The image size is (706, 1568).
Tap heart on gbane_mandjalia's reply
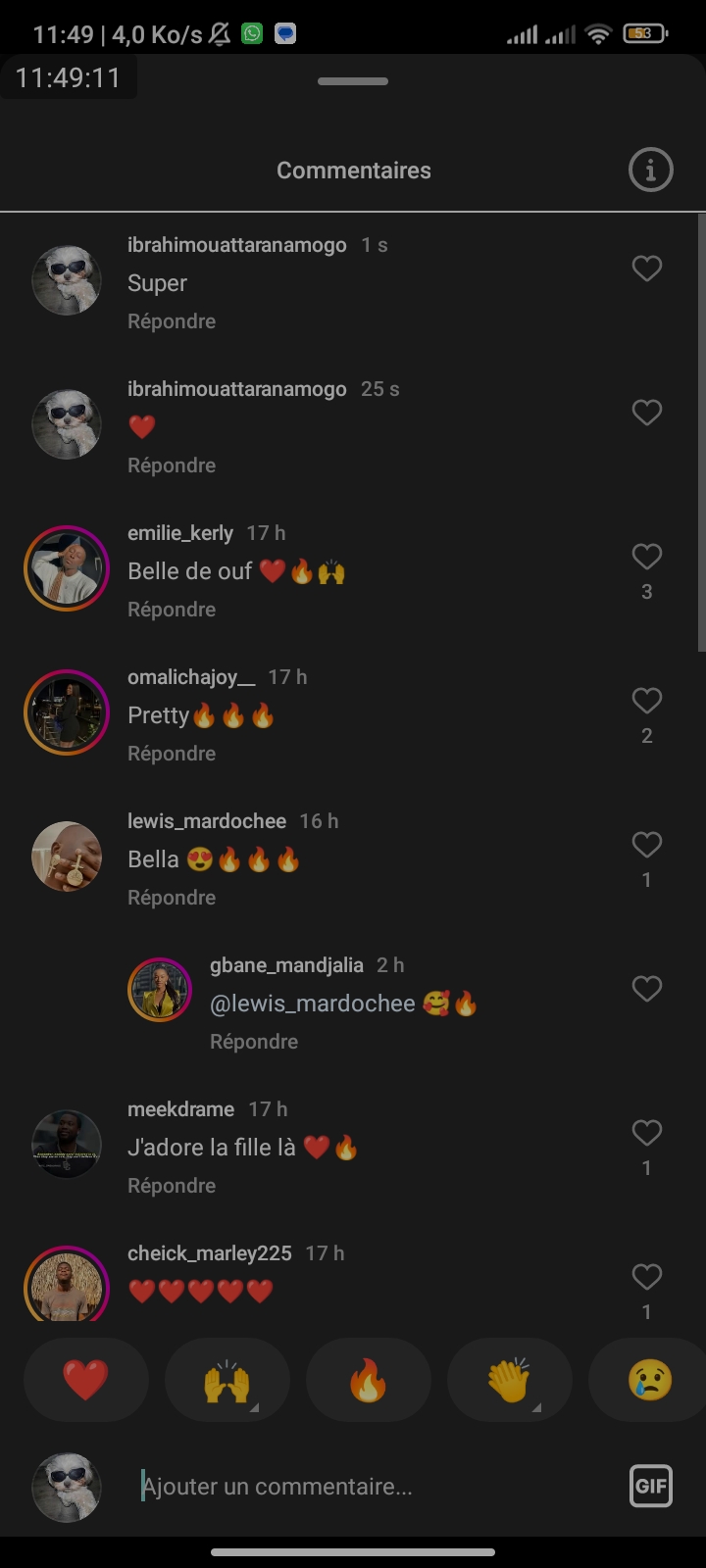click(646, 989)
